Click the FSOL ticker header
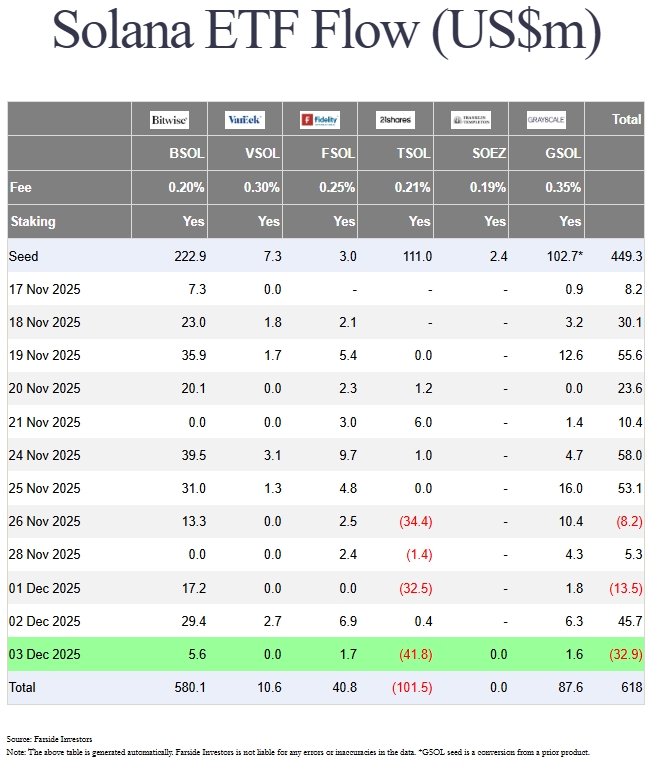 click(x=338, y=154)
